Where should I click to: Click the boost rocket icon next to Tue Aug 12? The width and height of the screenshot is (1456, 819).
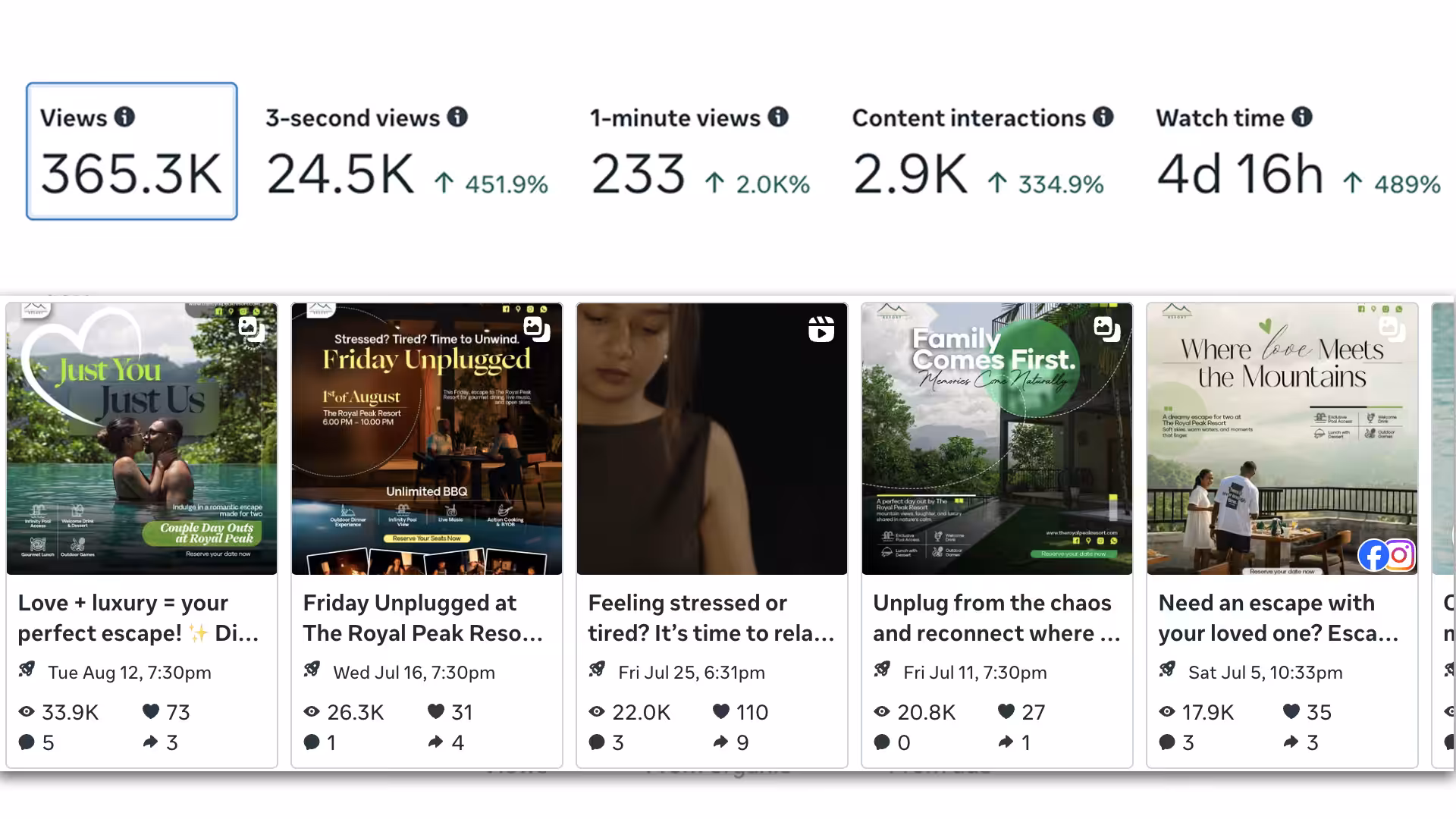click(27, 670)
